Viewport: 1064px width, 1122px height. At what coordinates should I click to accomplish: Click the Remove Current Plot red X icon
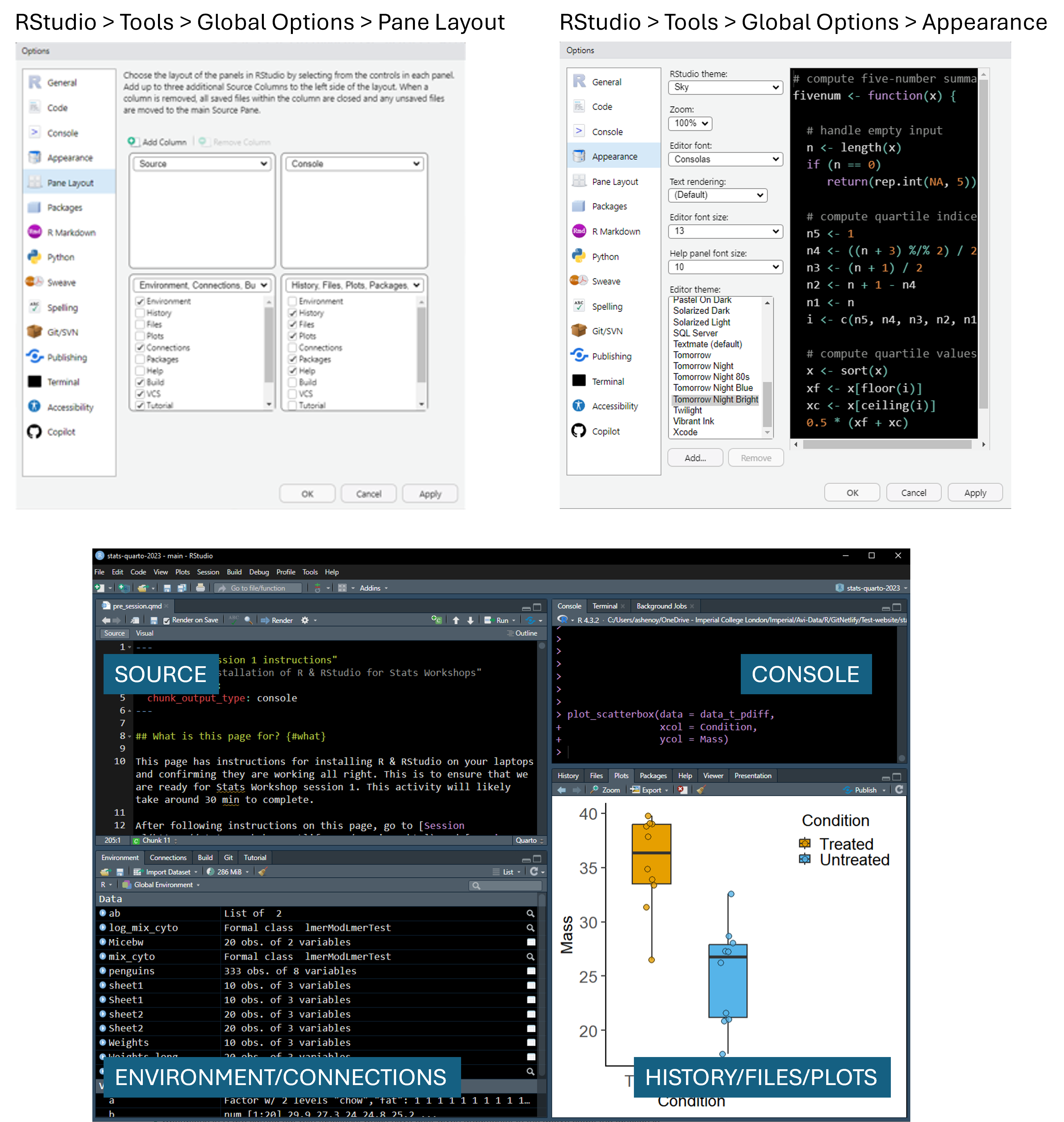point(682,790)
